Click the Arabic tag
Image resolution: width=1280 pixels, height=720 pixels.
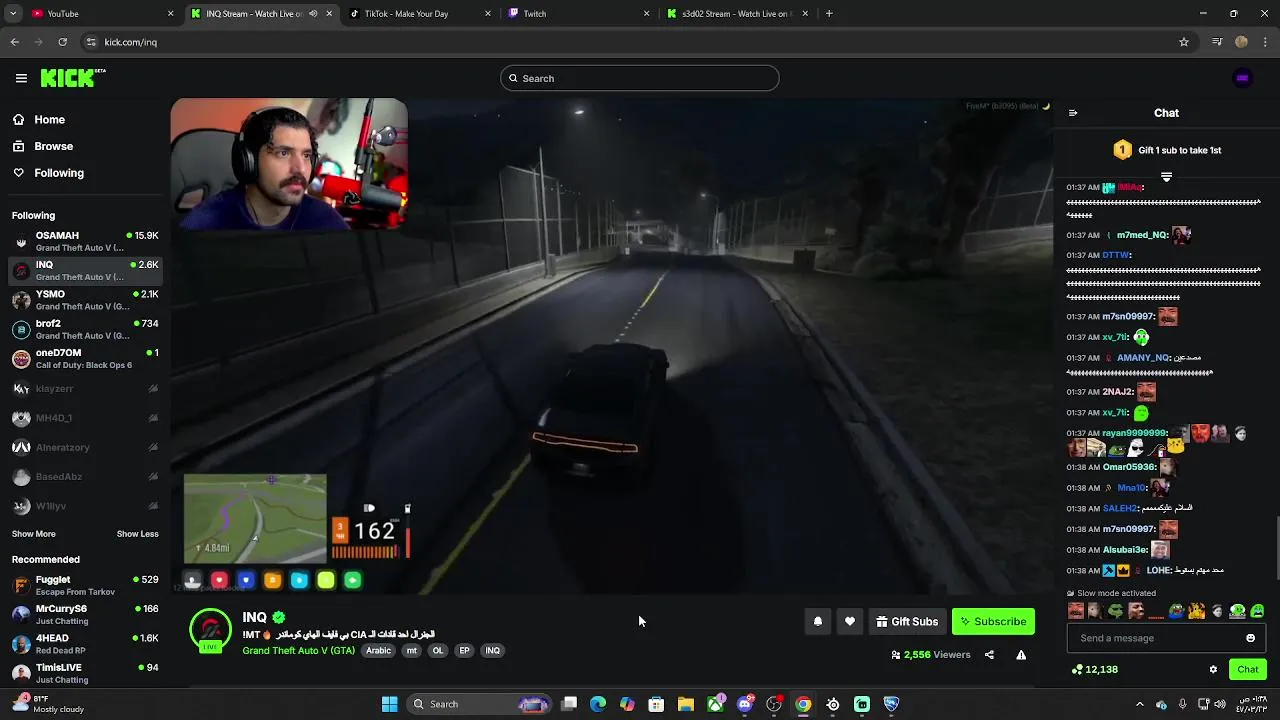(x=378, y=651)
